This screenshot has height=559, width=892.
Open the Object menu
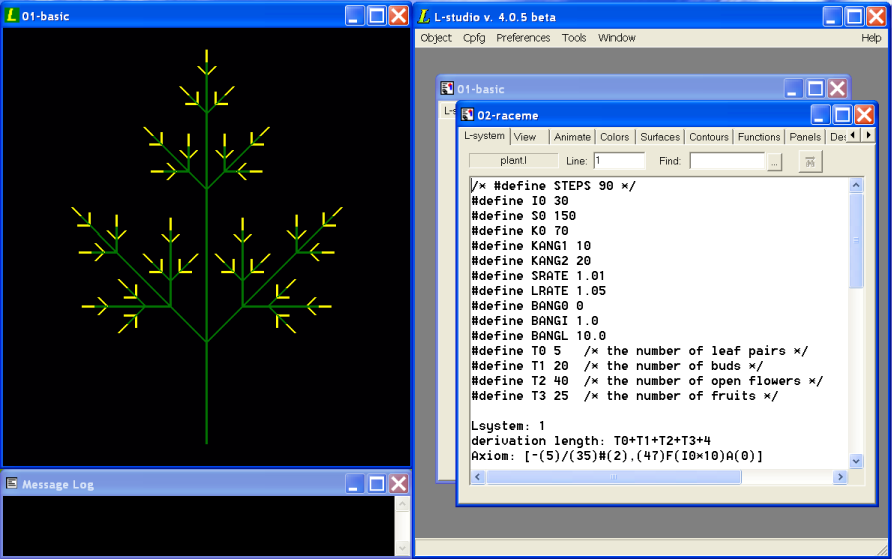pyautogui.click(x=436, y=38)
